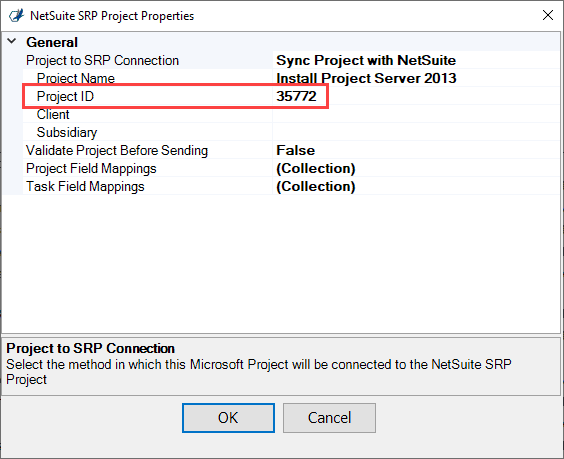Click the empty Subsidiary value field

416,132
